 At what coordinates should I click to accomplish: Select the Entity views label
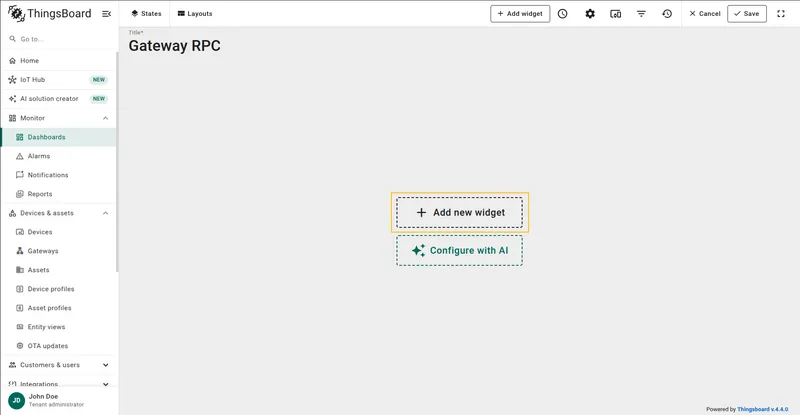[46, 327]
